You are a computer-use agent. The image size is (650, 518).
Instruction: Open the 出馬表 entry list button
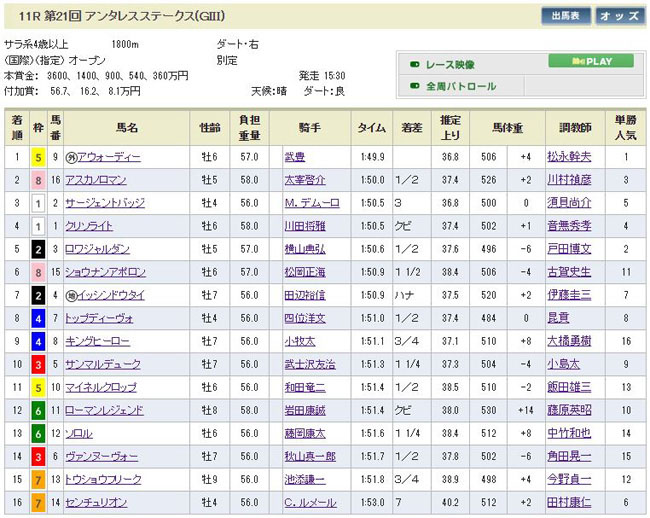pyautogui.click(x=566, y=16)
